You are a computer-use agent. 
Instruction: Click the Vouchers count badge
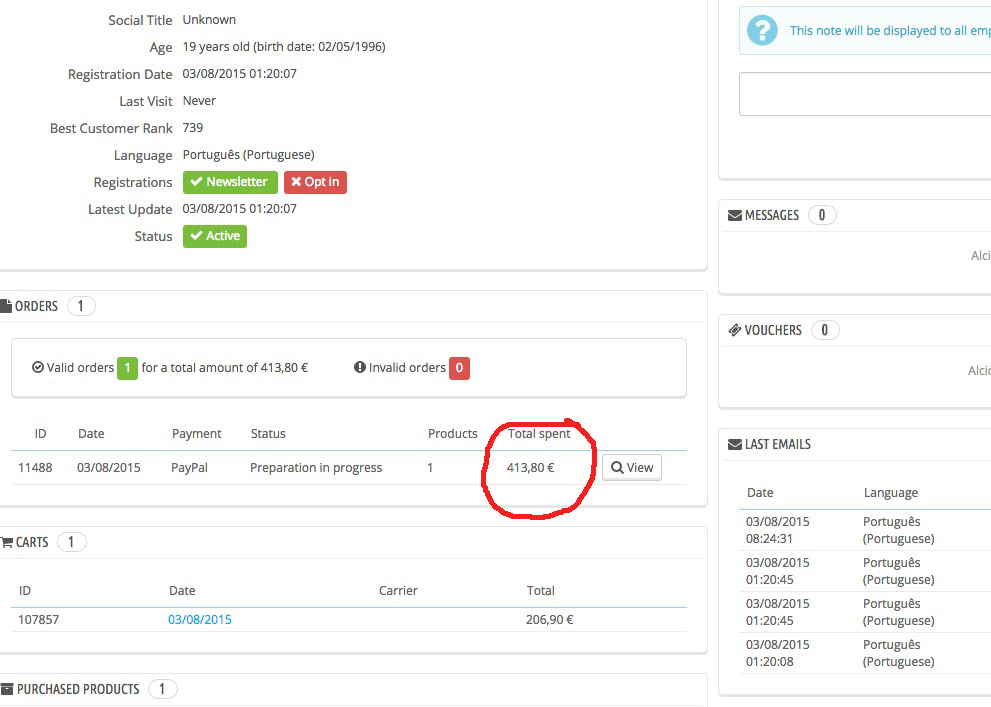tap(825, 330)
